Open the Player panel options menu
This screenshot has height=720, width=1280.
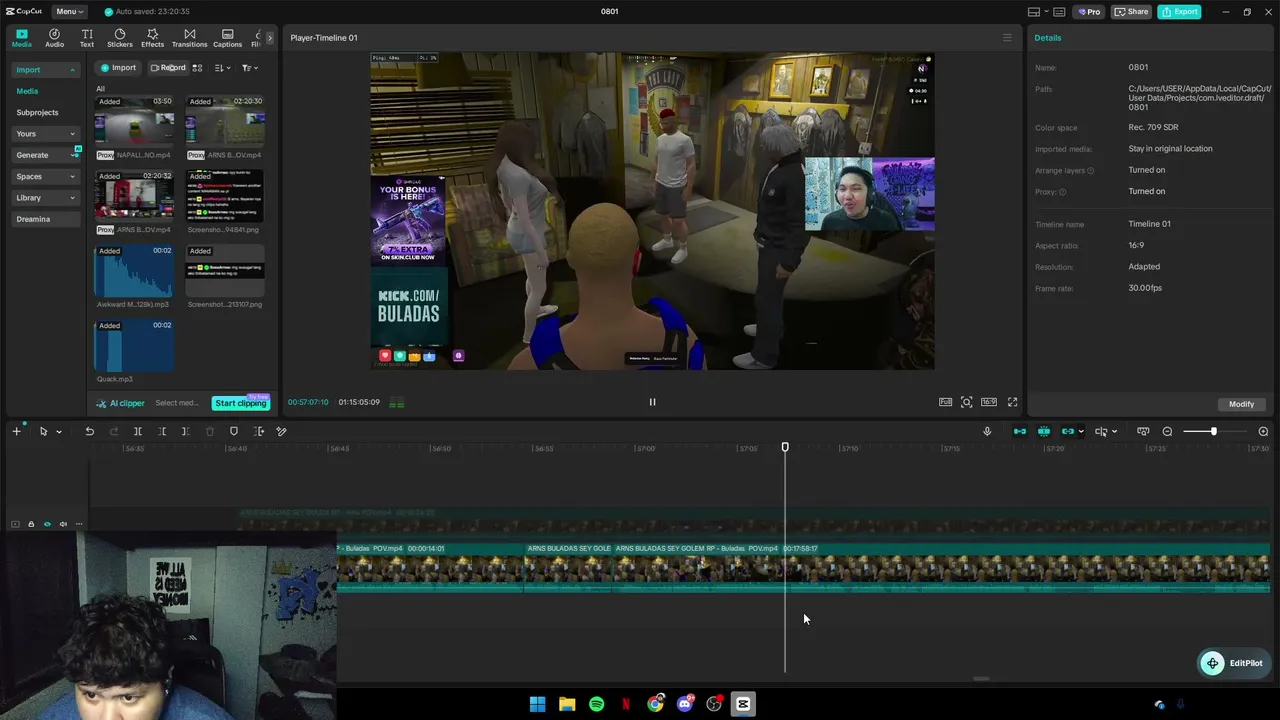[x=1007, y=38]
